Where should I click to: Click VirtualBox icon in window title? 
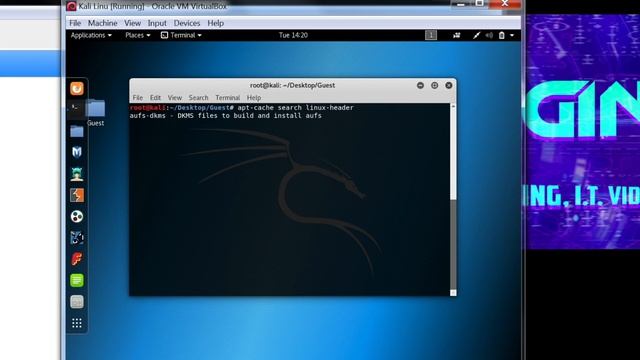[71, 6]
